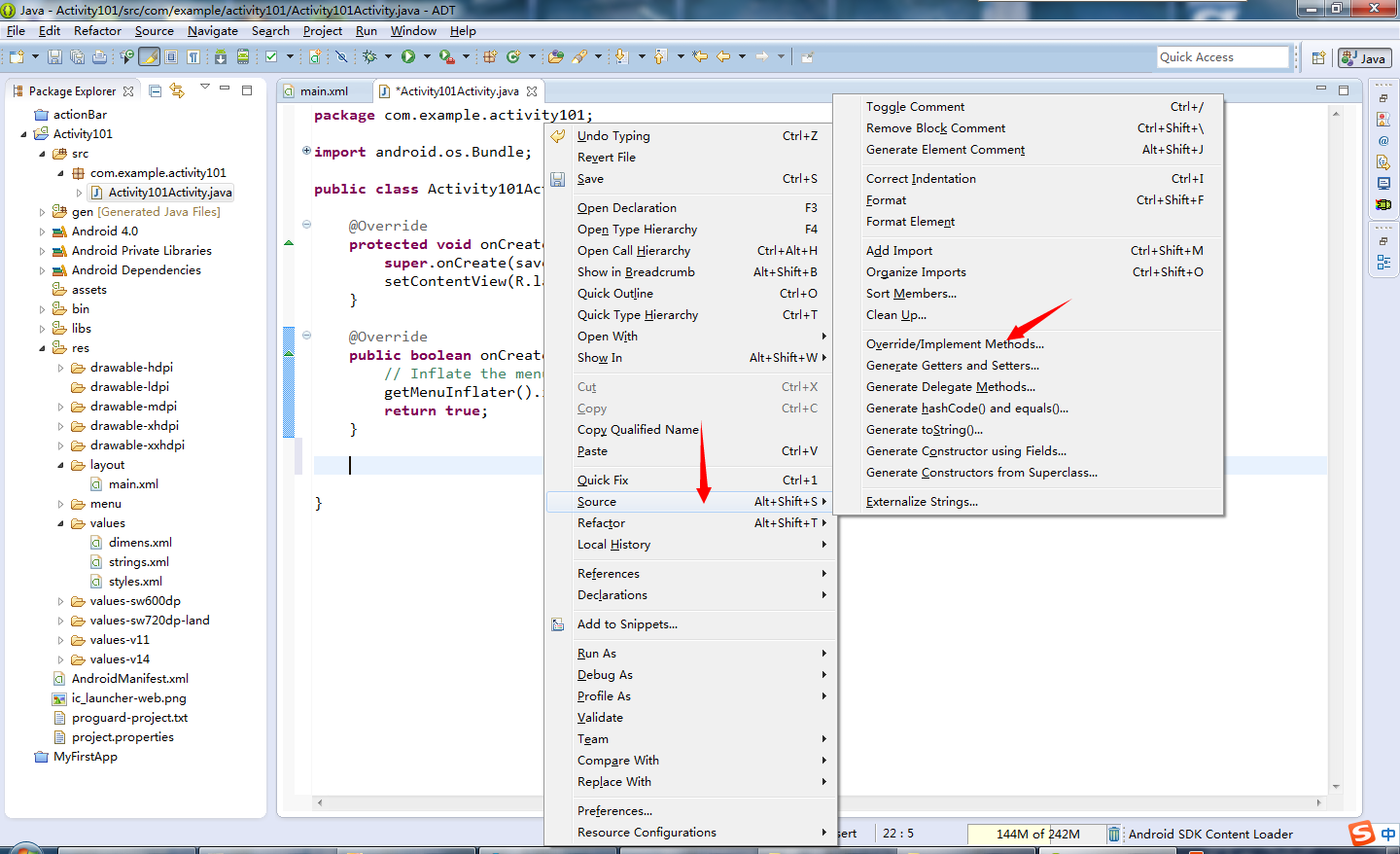The height and width of the screenshot is (854, 1400).
Task: Click the Next Annotation toolbar icon
Action: (622, 57)
